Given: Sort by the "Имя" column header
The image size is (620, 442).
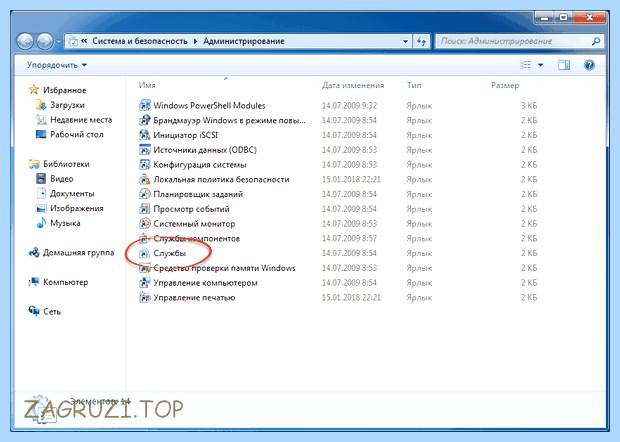Looking at the screenshot, I should click(147, 85).
